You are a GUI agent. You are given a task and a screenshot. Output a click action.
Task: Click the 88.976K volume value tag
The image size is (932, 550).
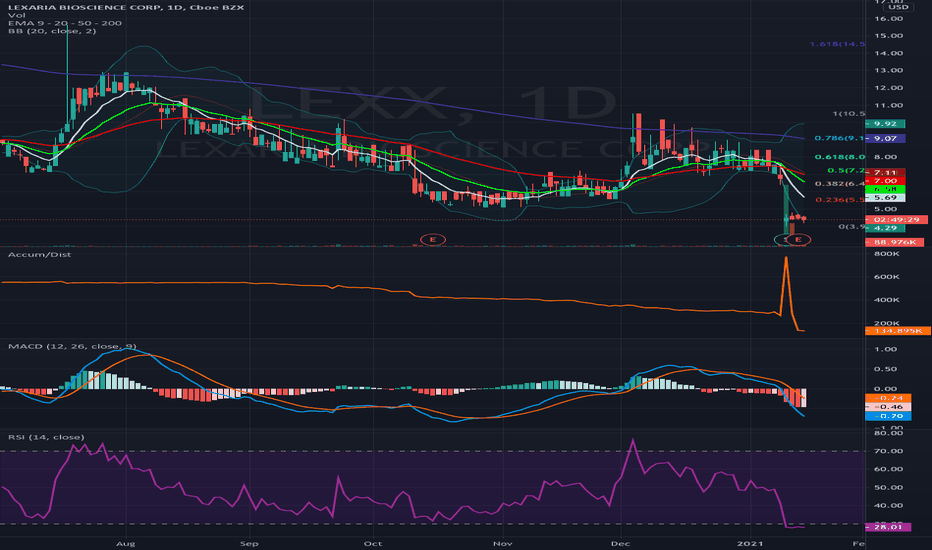[895, 242]
